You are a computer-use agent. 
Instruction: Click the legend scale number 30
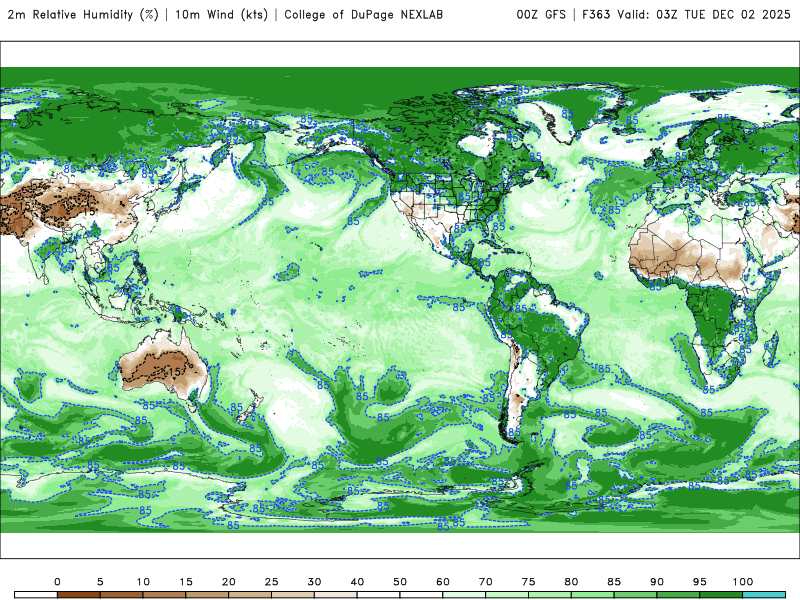(314, 582)
